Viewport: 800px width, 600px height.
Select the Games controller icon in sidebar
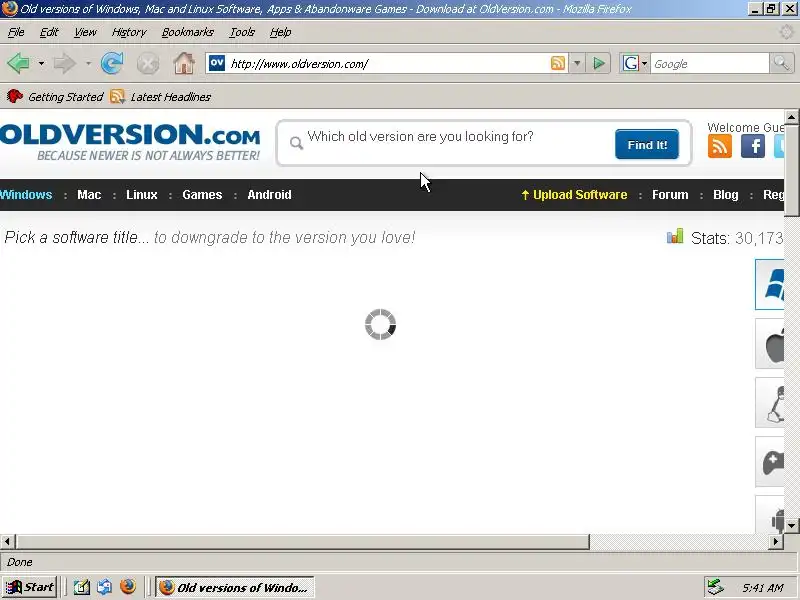coord(770,462)
